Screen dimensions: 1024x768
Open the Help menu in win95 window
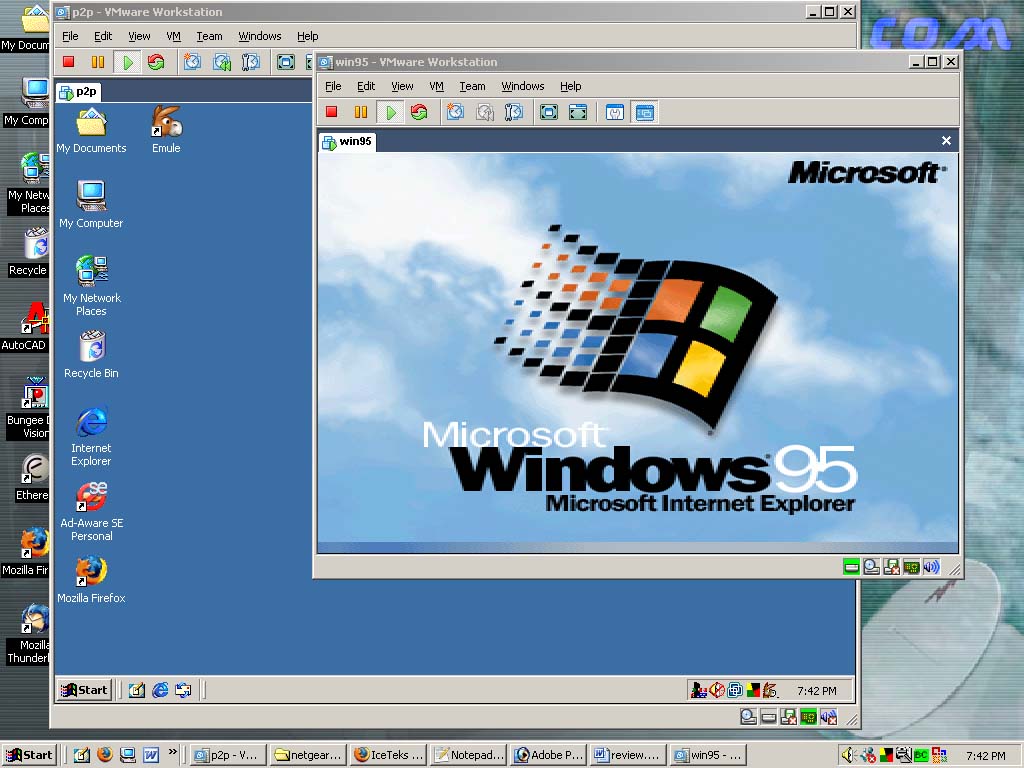tap(570, 86)
